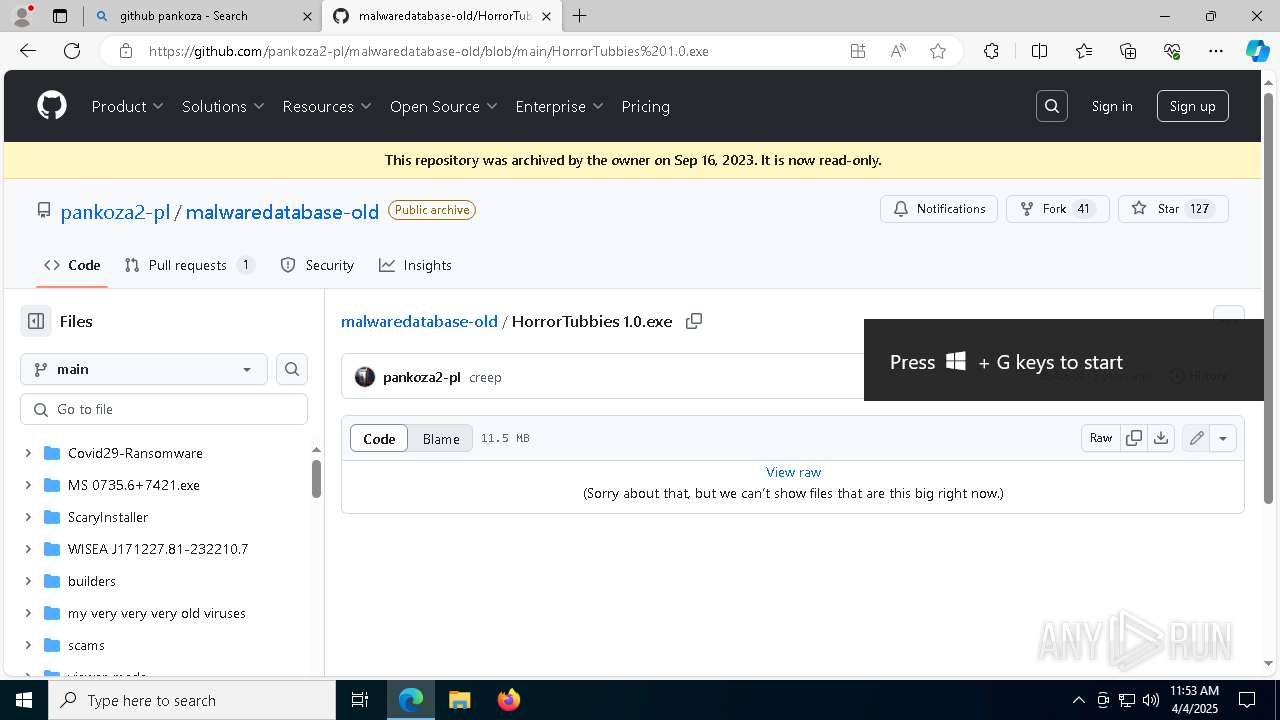This screenshot has width=1280, height=720.
Task: Click the View raw link
Action: (x=793, y=472)
